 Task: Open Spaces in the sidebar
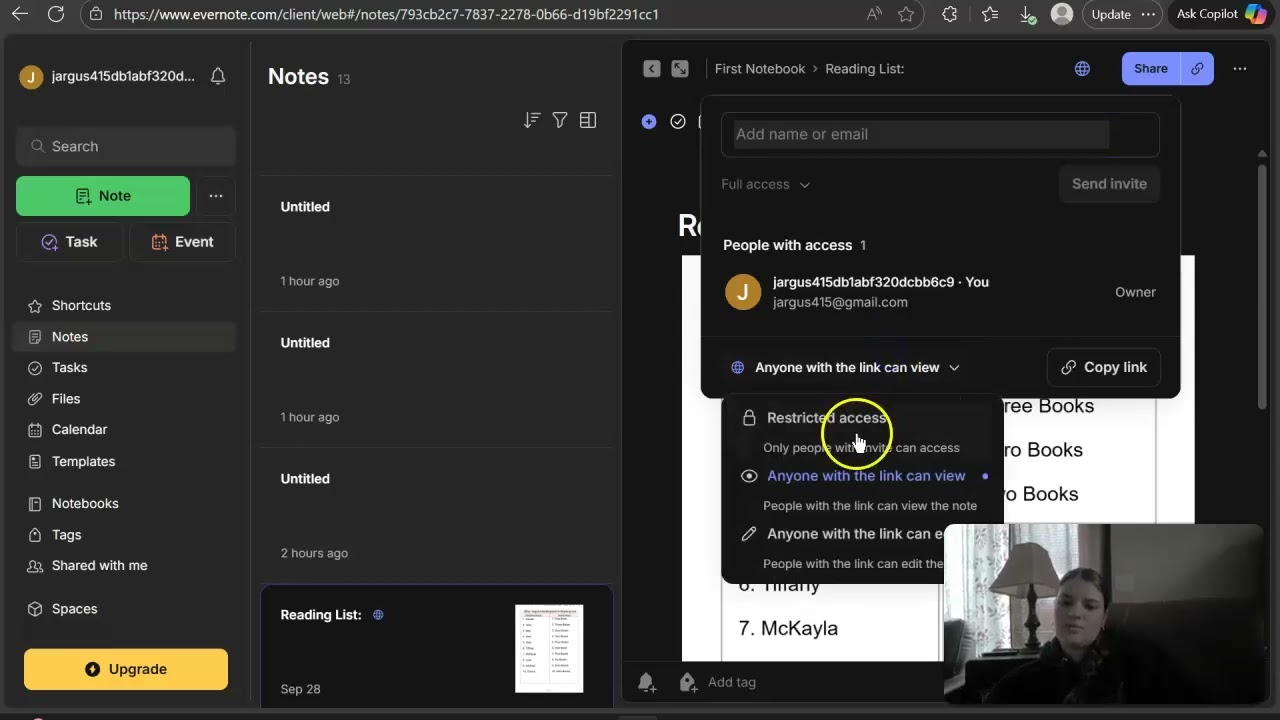pyautogui.click(x=125, y=608)
